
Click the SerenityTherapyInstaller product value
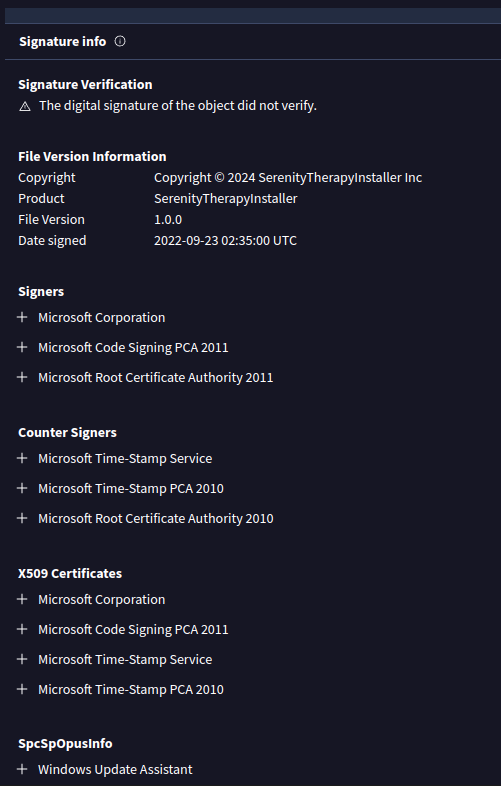226,199
